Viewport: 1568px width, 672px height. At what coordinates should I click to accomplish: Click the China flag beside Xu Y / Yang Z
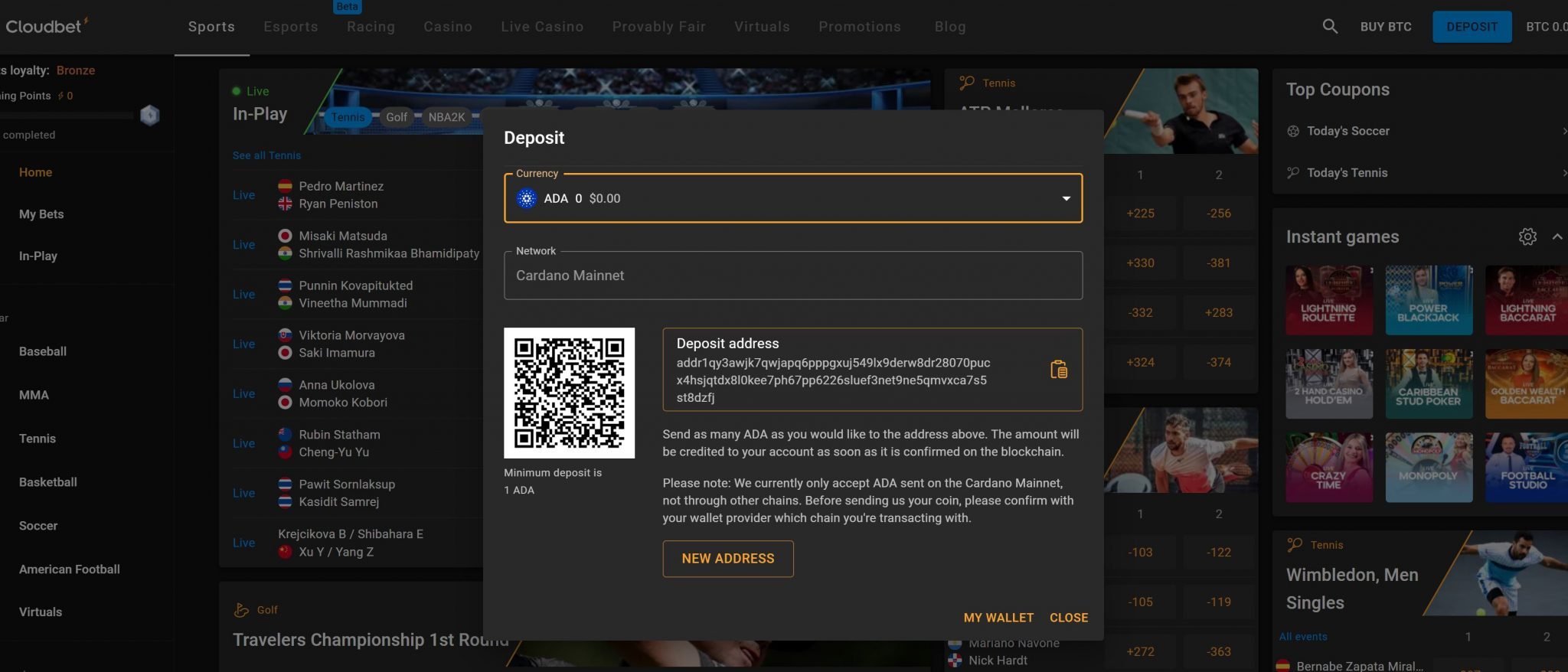tap(285, 552)
